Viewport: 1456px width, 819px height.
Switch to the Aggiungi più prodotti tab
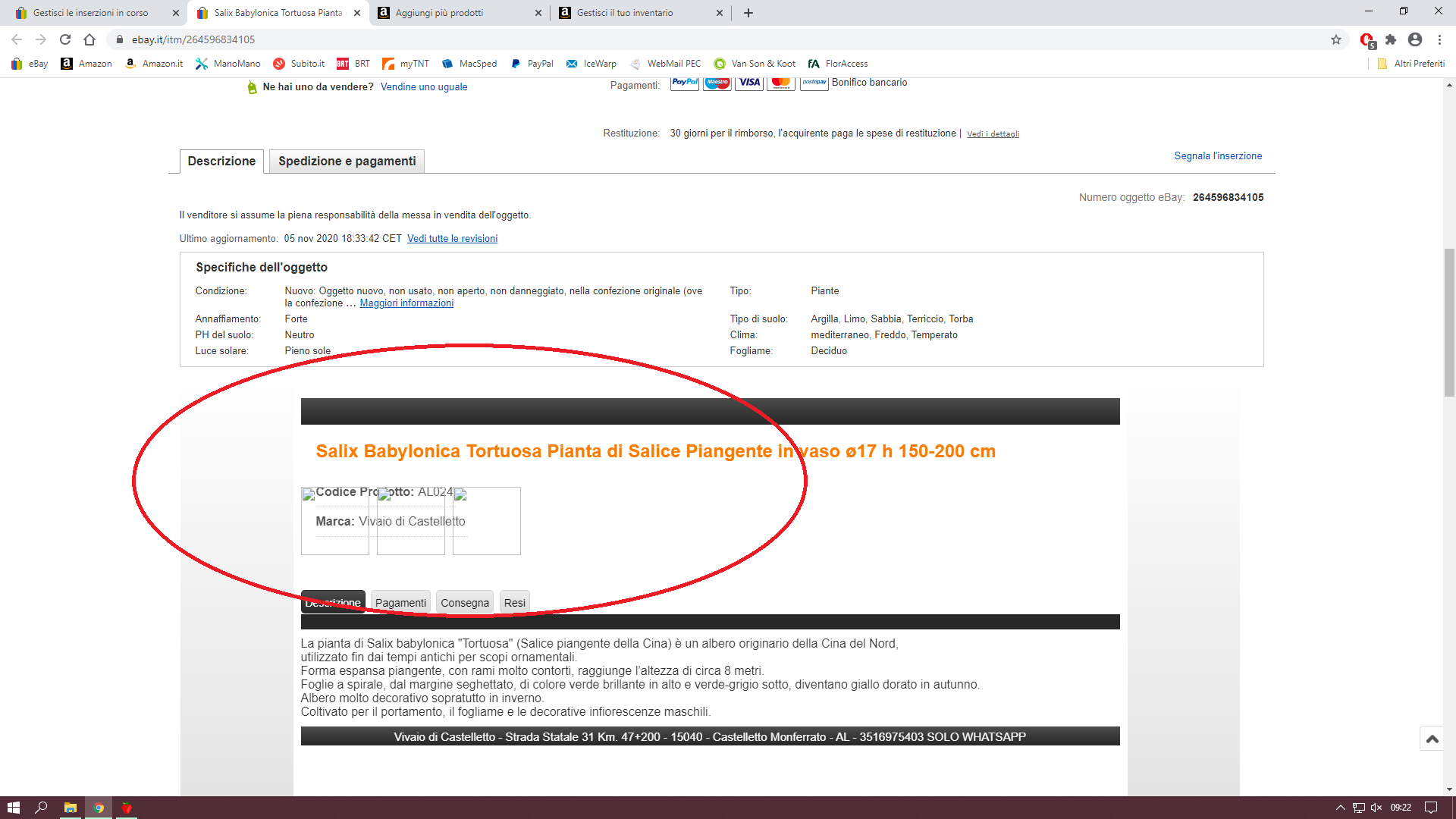pos(453,13)
